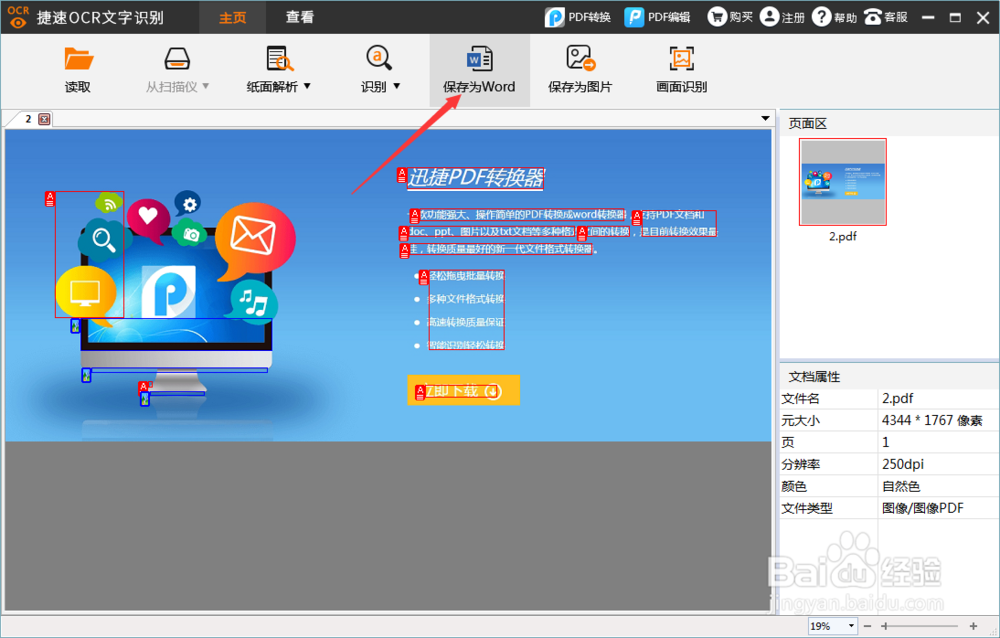Click the 保存为图片 icon
The width and height of the screenshot is (1000, 638).
(580, 58)
